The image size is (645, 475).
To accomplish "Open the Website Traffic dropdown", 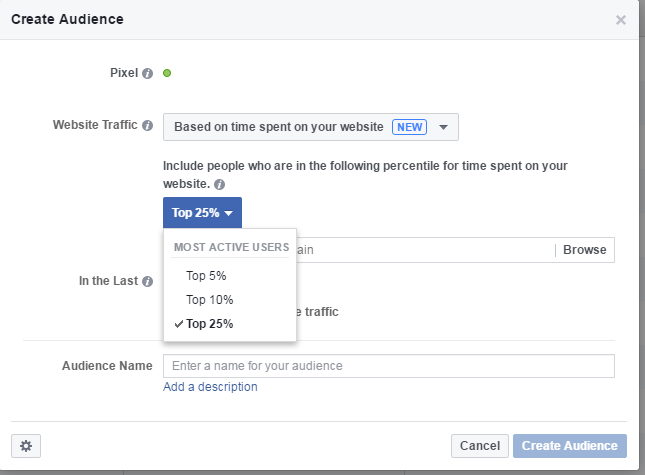I will 311,127.
